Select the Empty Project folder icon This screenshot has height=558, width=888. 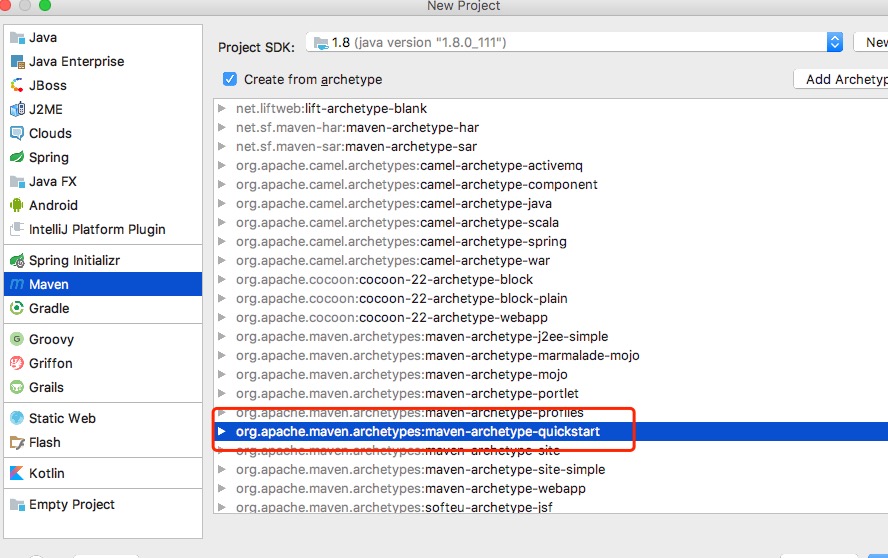[x=18, y=505]
